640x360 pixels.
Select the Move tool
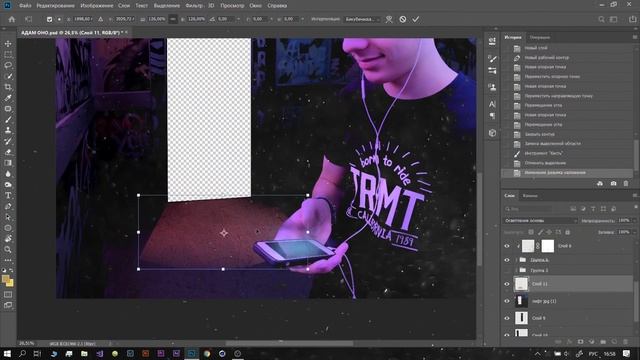pyautogui.click(x=8, y=44)
